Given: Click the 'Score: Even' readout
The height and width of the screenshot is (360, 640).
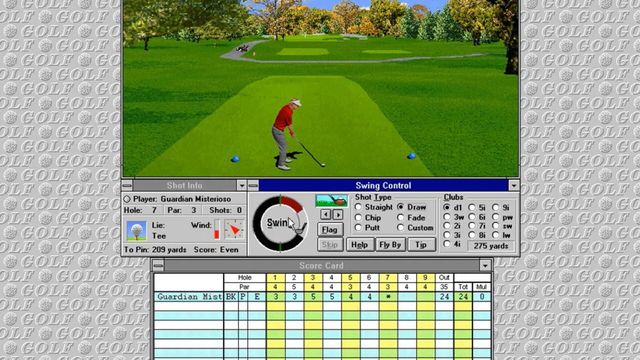Looking at the screenshot, I should click(x=216, y=249).
